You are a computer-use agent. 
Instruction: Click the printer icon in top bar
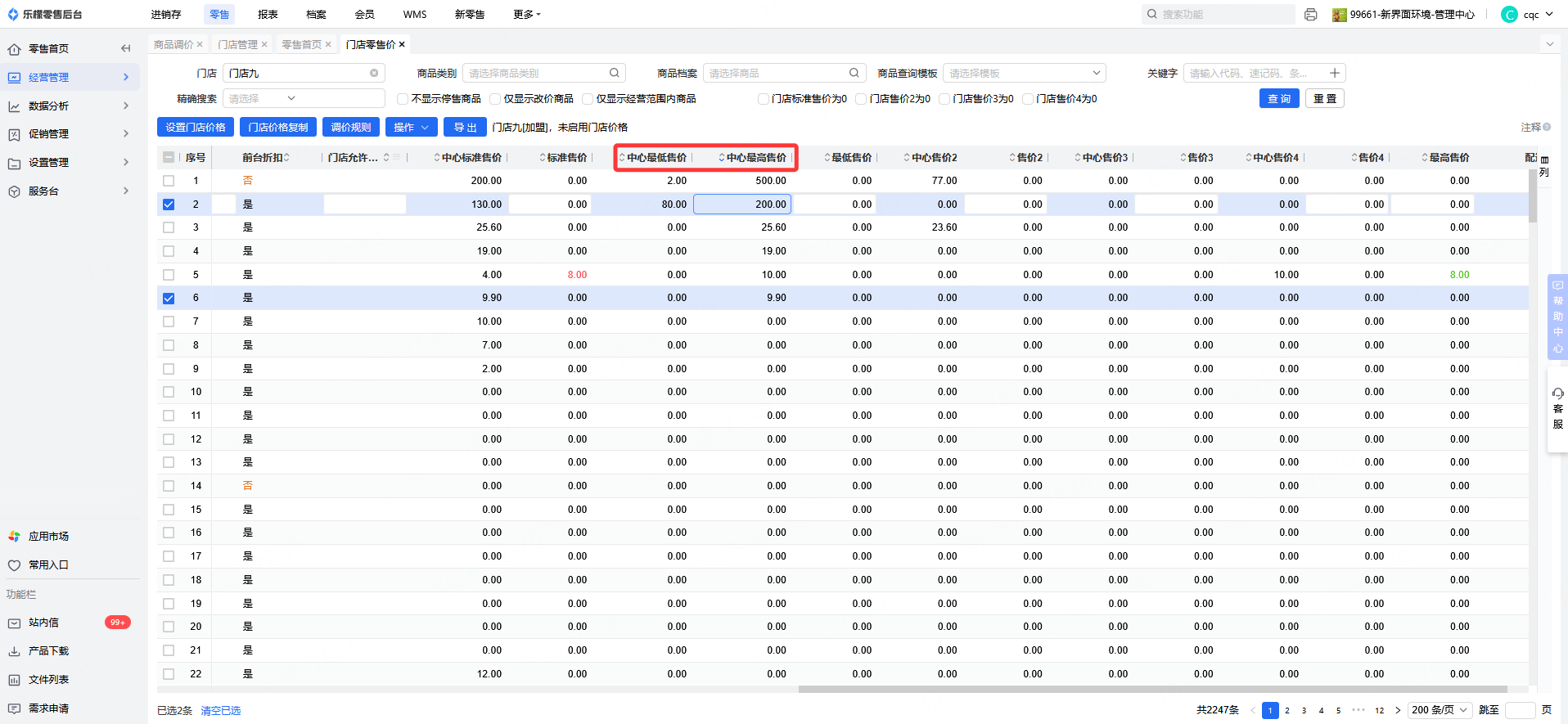tap(1310, 15)
